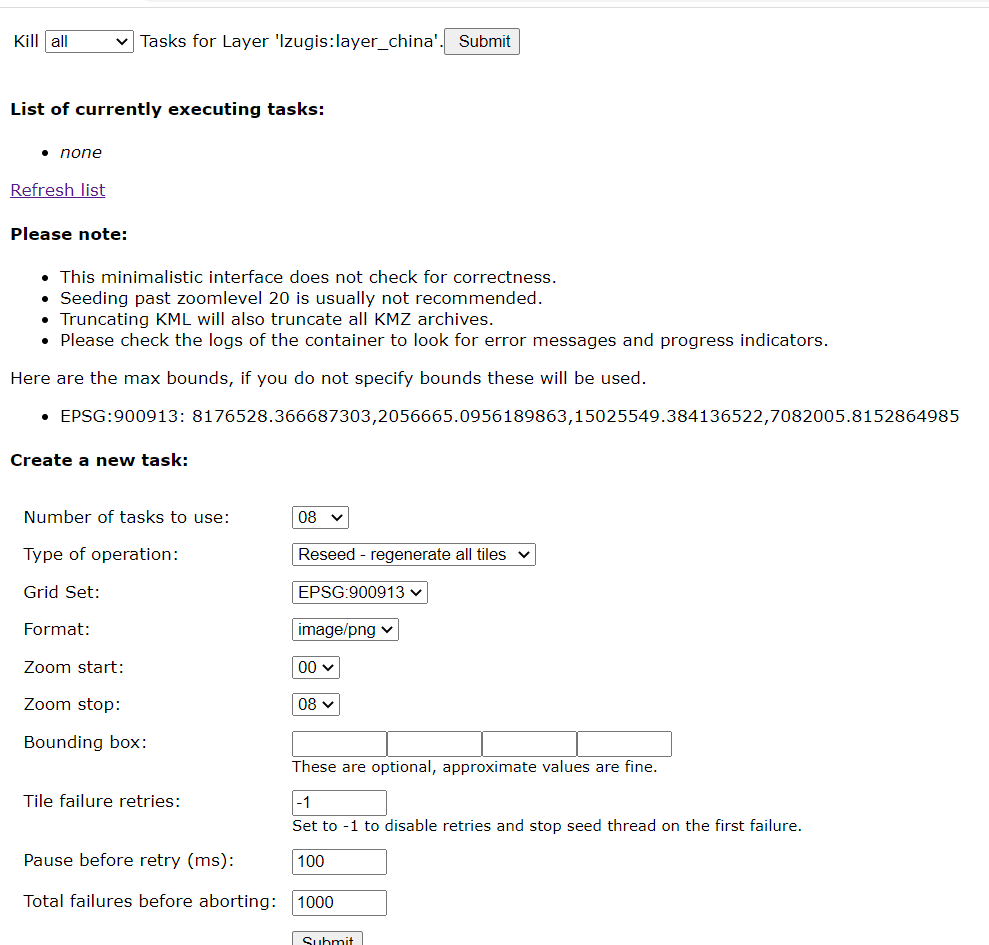Screen dimensions: 989x945
Task: Click the Submit button at the bottom form
Action: tap(327, 938)
